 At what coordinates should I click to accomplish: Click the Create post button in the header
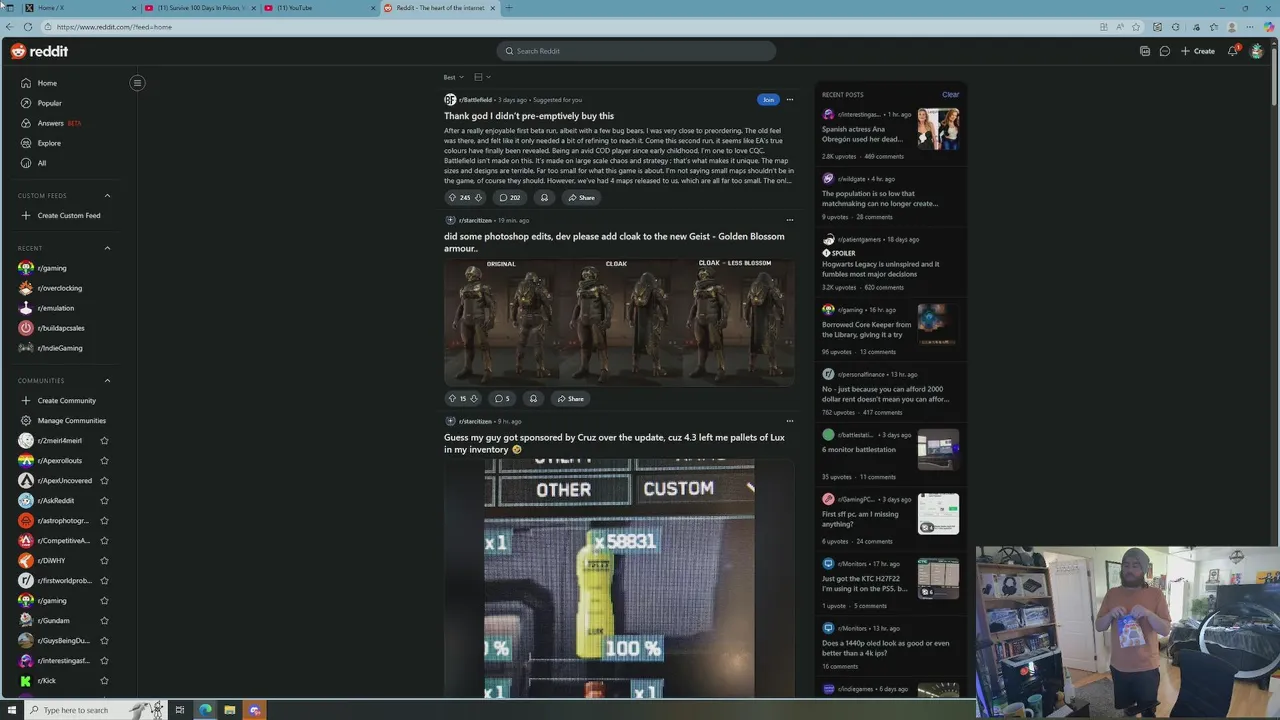(x=1198, y=51)
